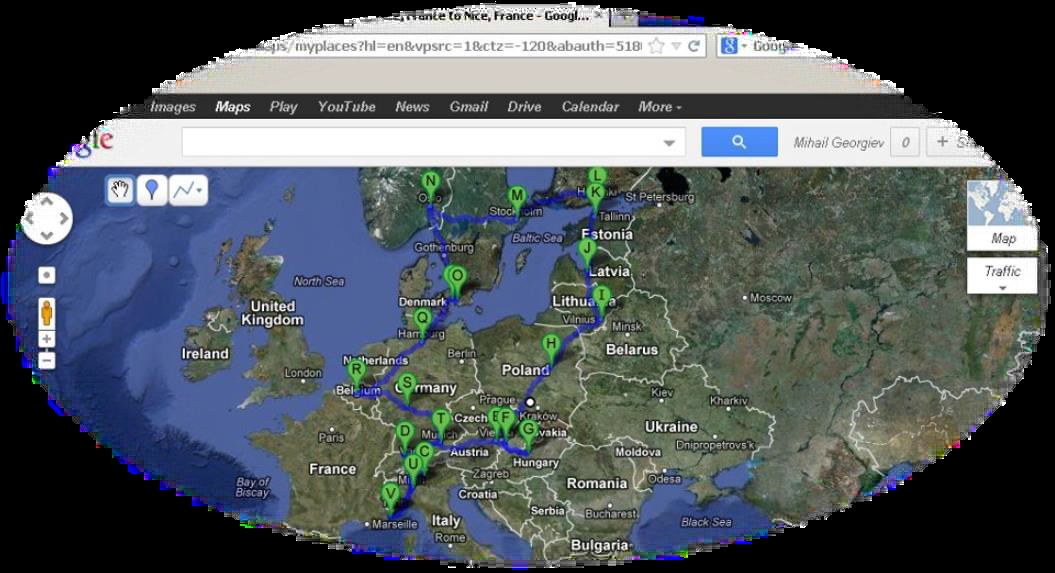Zoom out with the minus button
Viewport: 1055px width, 573px height.
pos(46,360)
